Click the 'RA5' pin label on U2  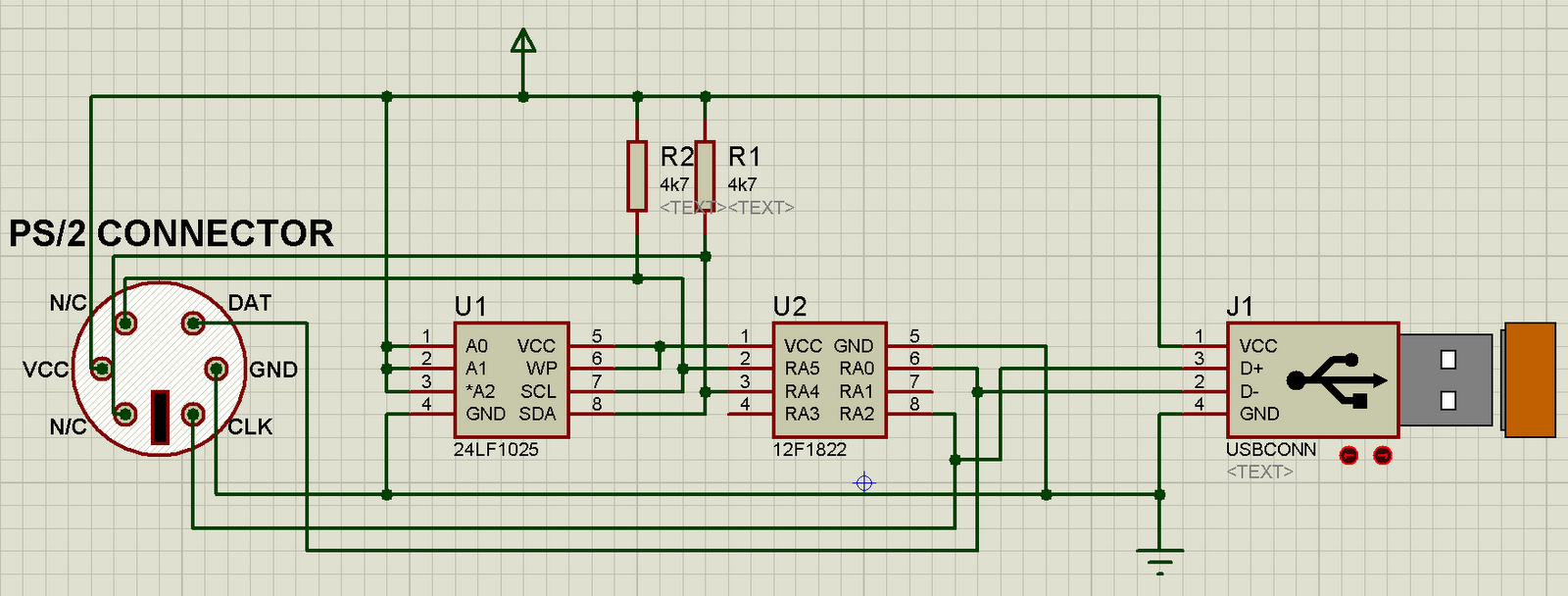pyautogui.click(x=802, y=369)
